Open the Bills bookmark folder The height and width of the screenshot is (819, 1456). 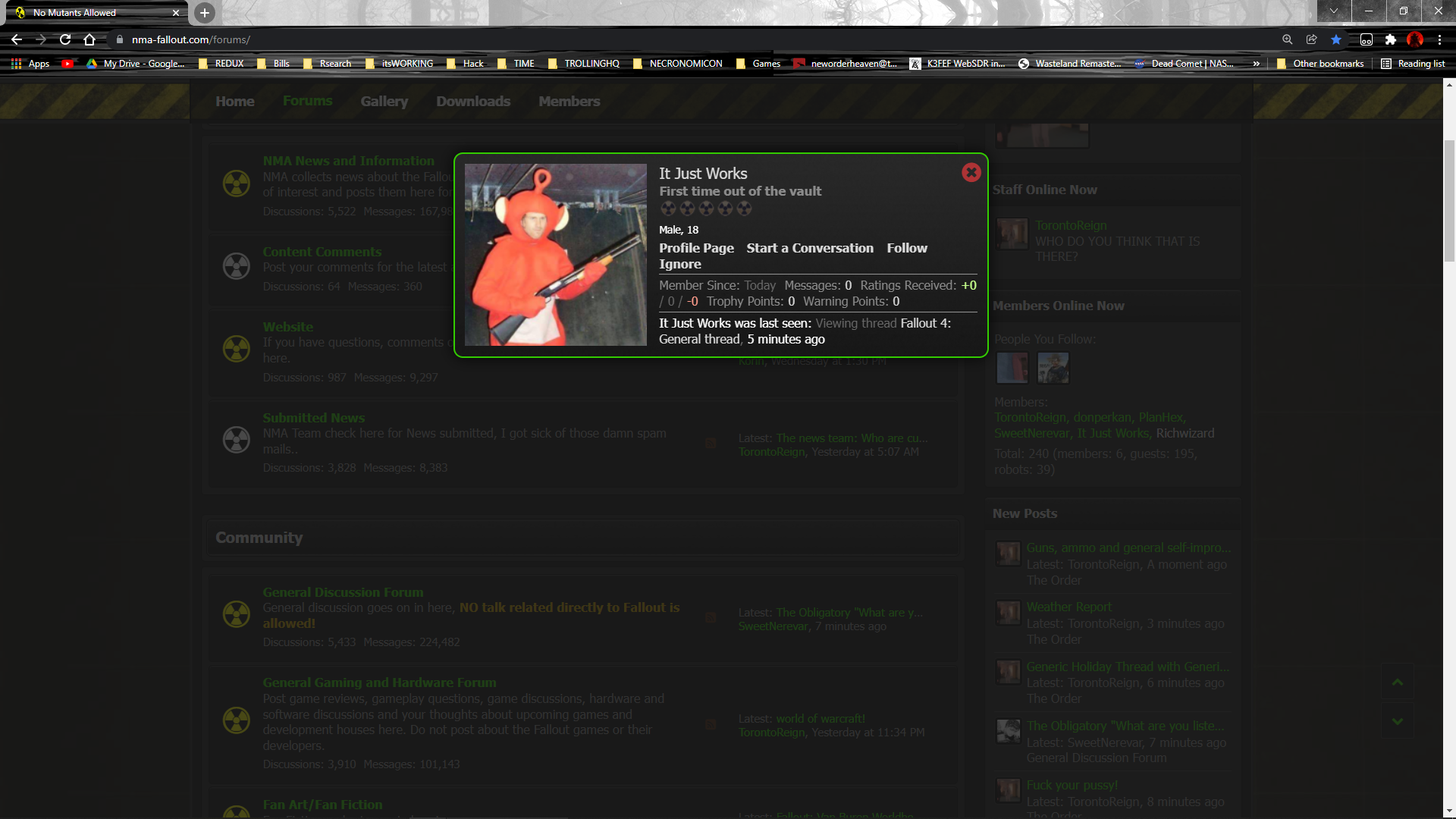(x=274, y=64)
